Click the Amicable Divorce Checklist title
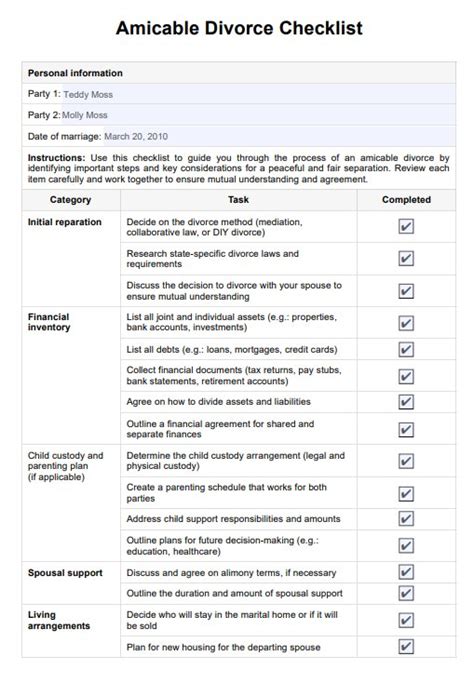Viewport: 474px width, 683px height. 239,28
